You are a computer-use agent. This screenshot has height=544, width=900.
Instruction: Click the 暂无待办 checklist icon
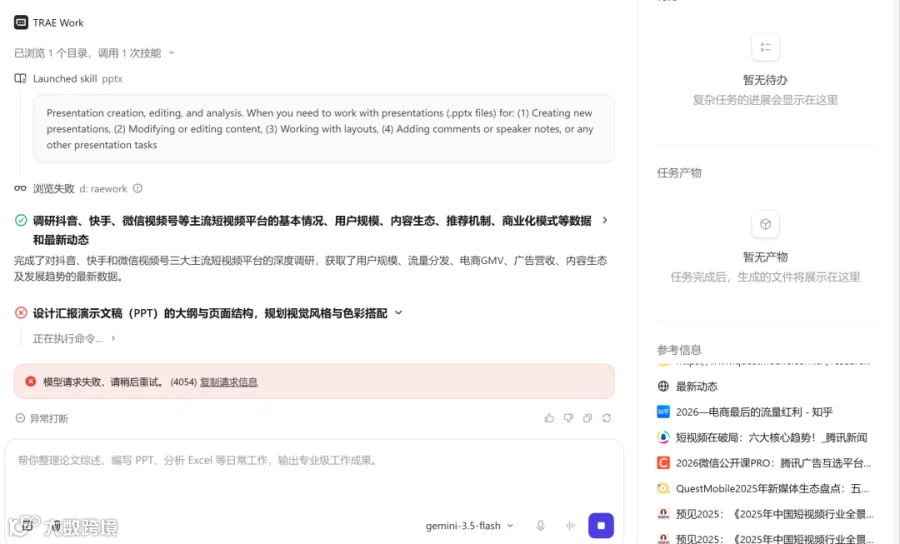[765, 47]
